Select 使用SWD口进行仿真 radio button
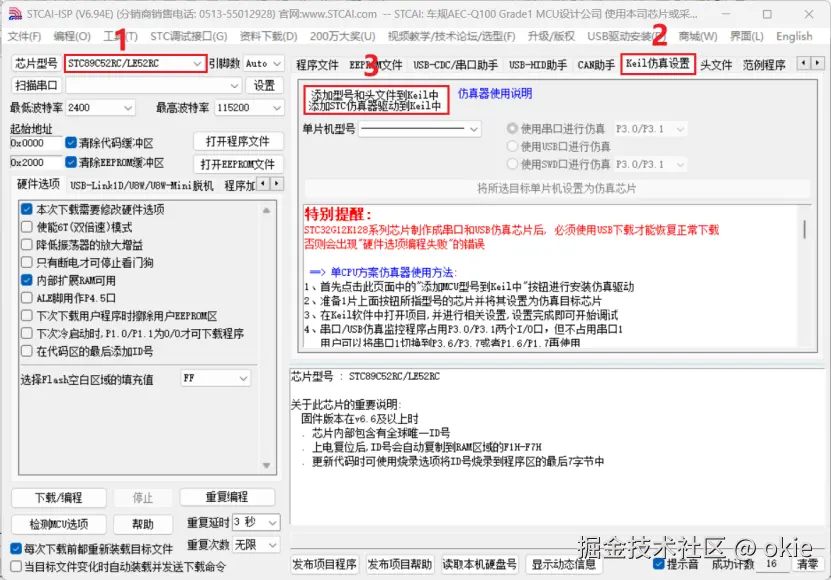 pyautogui.click(x=512, y=164)
